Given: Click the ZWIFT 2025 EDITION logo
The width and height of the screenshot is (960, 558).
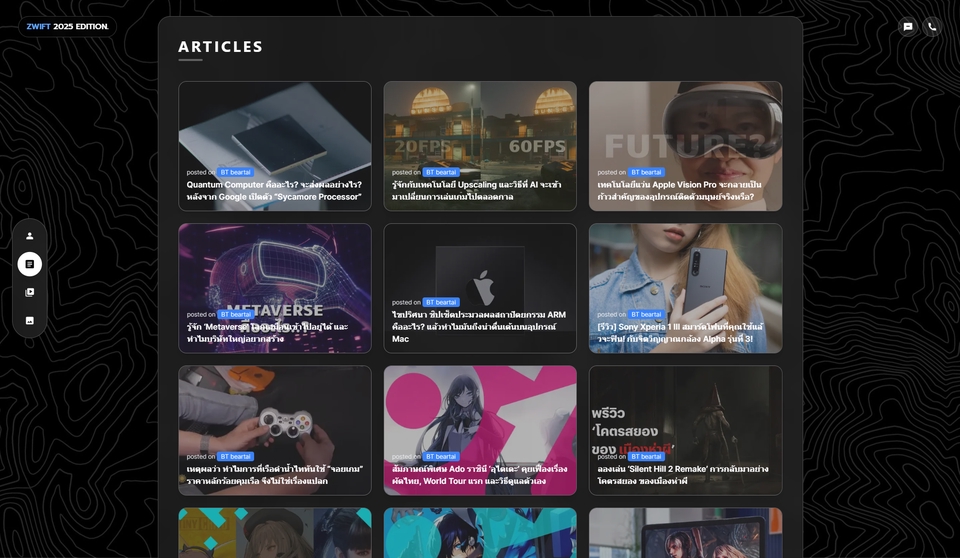Looking at the screenshot, I should pyautogui.click(x=67, y=26).
